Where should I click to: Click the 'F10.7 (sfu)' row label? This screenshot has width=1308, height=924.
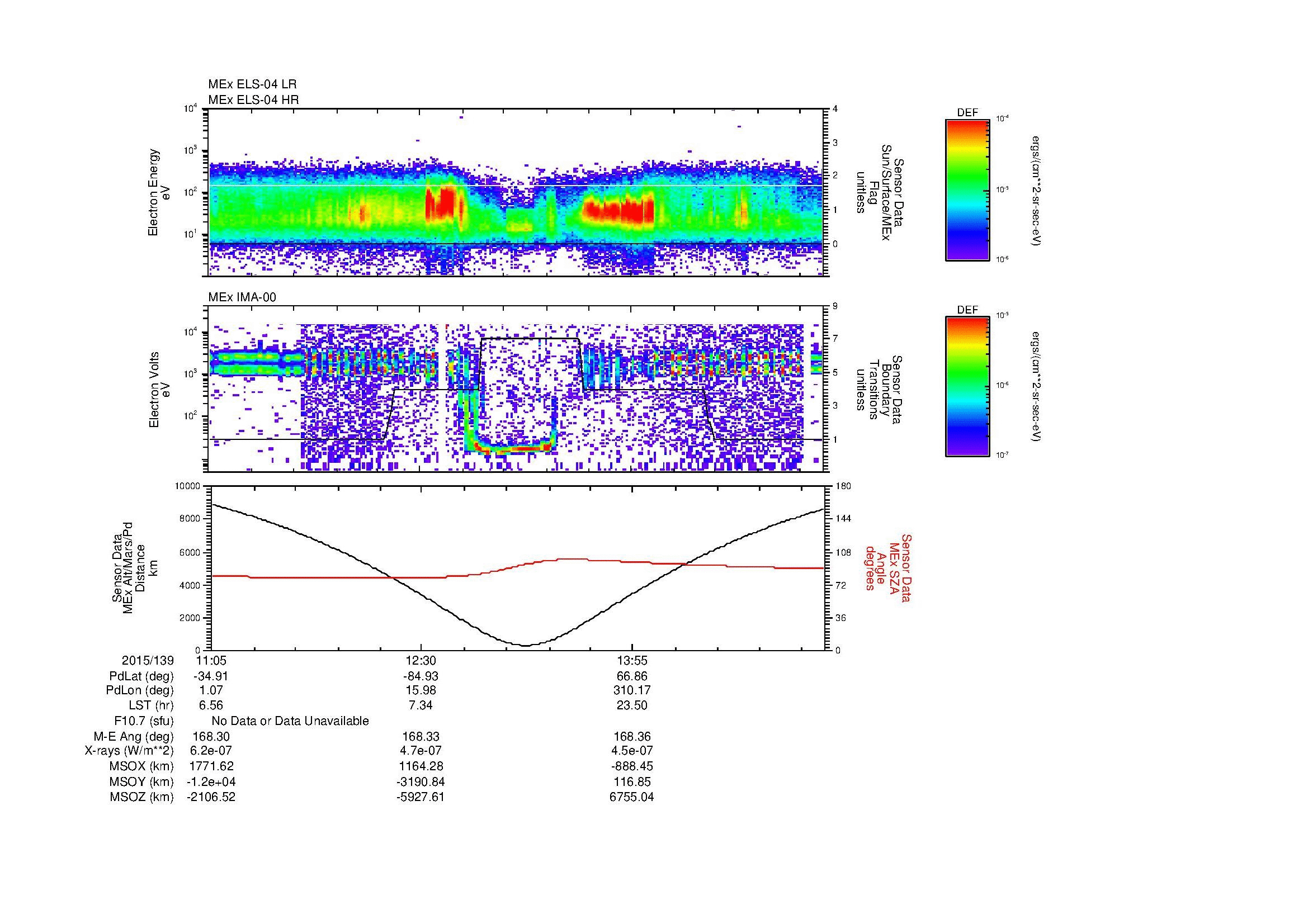click(x=144, y=721)
